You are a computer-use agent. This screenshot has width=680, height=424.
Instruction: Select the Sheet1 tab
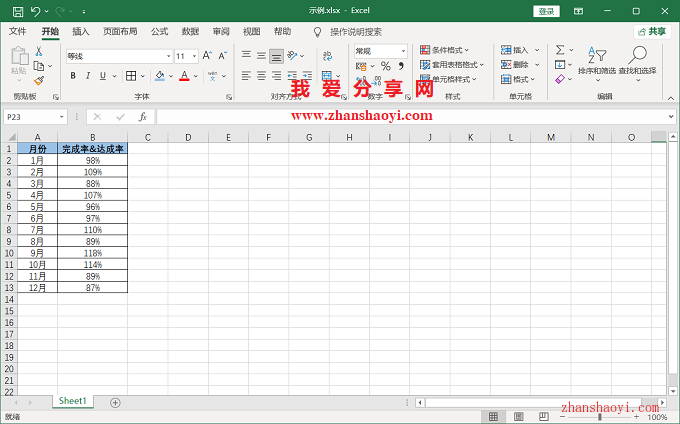tap(73, 401)
